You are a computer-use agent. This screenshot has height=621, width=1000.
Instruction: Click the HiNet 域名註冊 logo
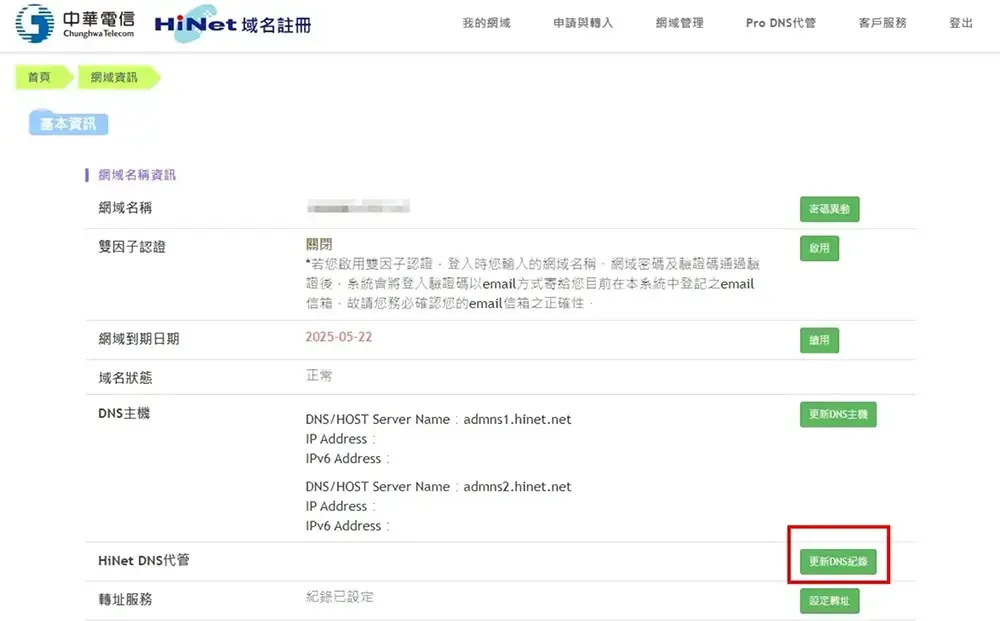tap(233, 24)
